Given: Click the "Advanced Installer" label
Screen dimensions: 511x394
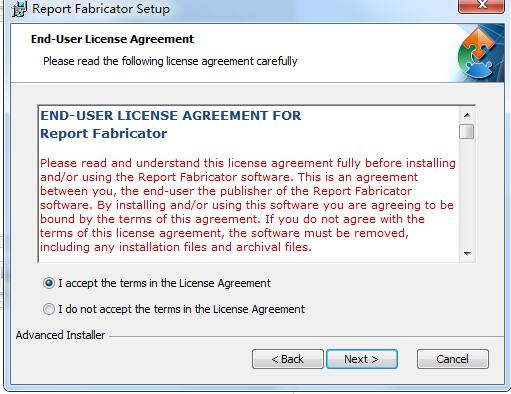Looking at the screenshot, I should click(60, 335).
